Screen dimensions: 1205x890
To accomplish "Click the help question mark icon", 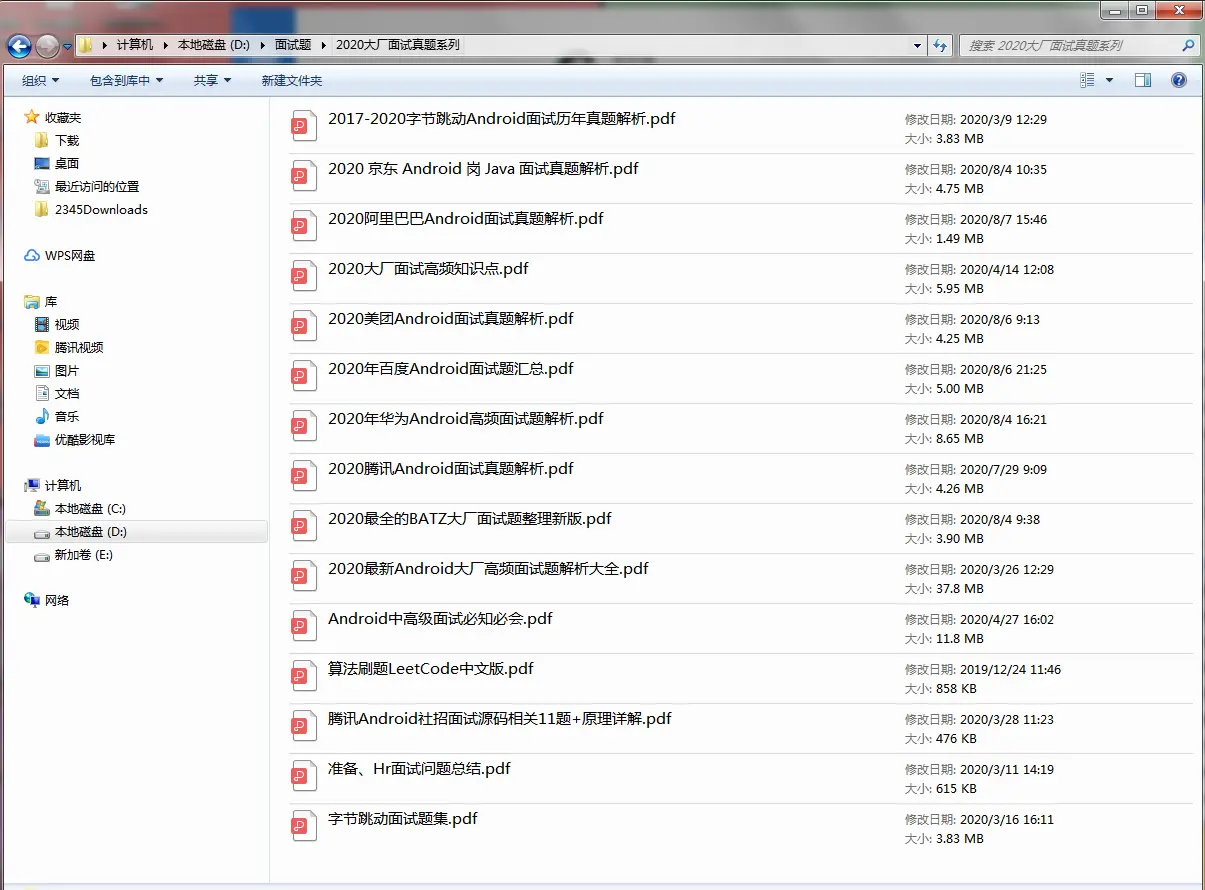I will point(1179,80).
